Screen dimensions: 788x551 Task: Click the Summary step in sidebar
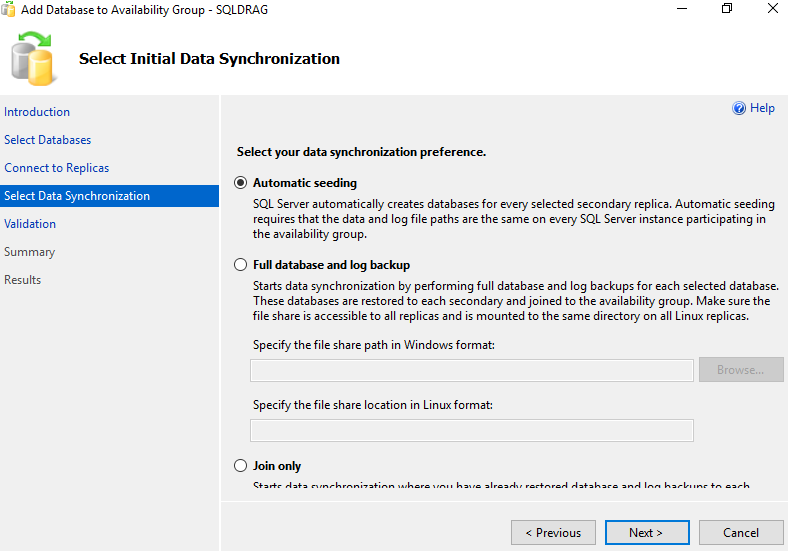(30, 252)
